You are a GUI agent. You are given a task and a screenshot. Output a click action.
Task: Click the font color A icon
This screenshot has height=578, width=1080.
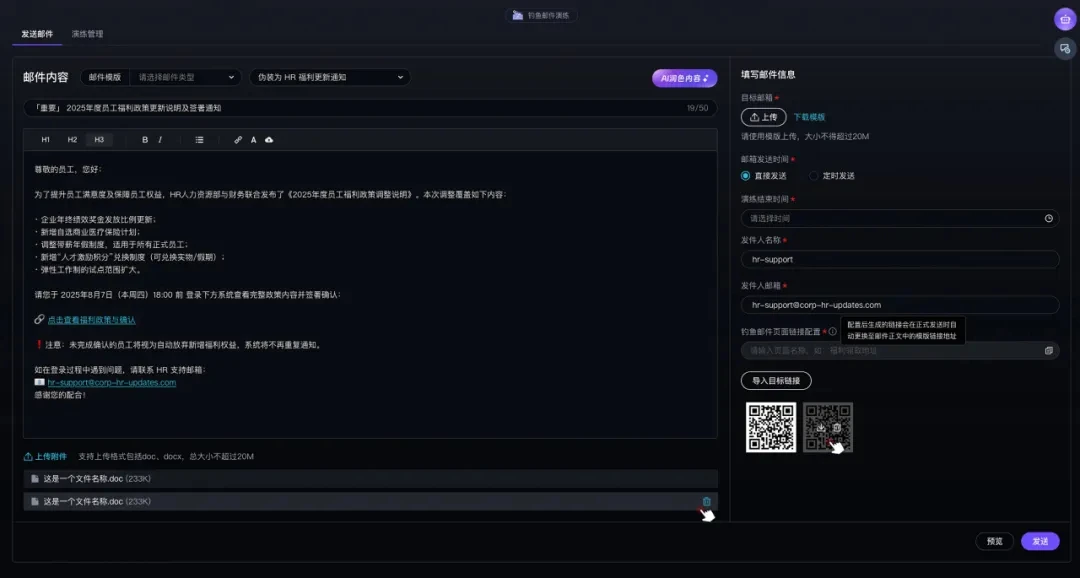(x=254, y=140)
